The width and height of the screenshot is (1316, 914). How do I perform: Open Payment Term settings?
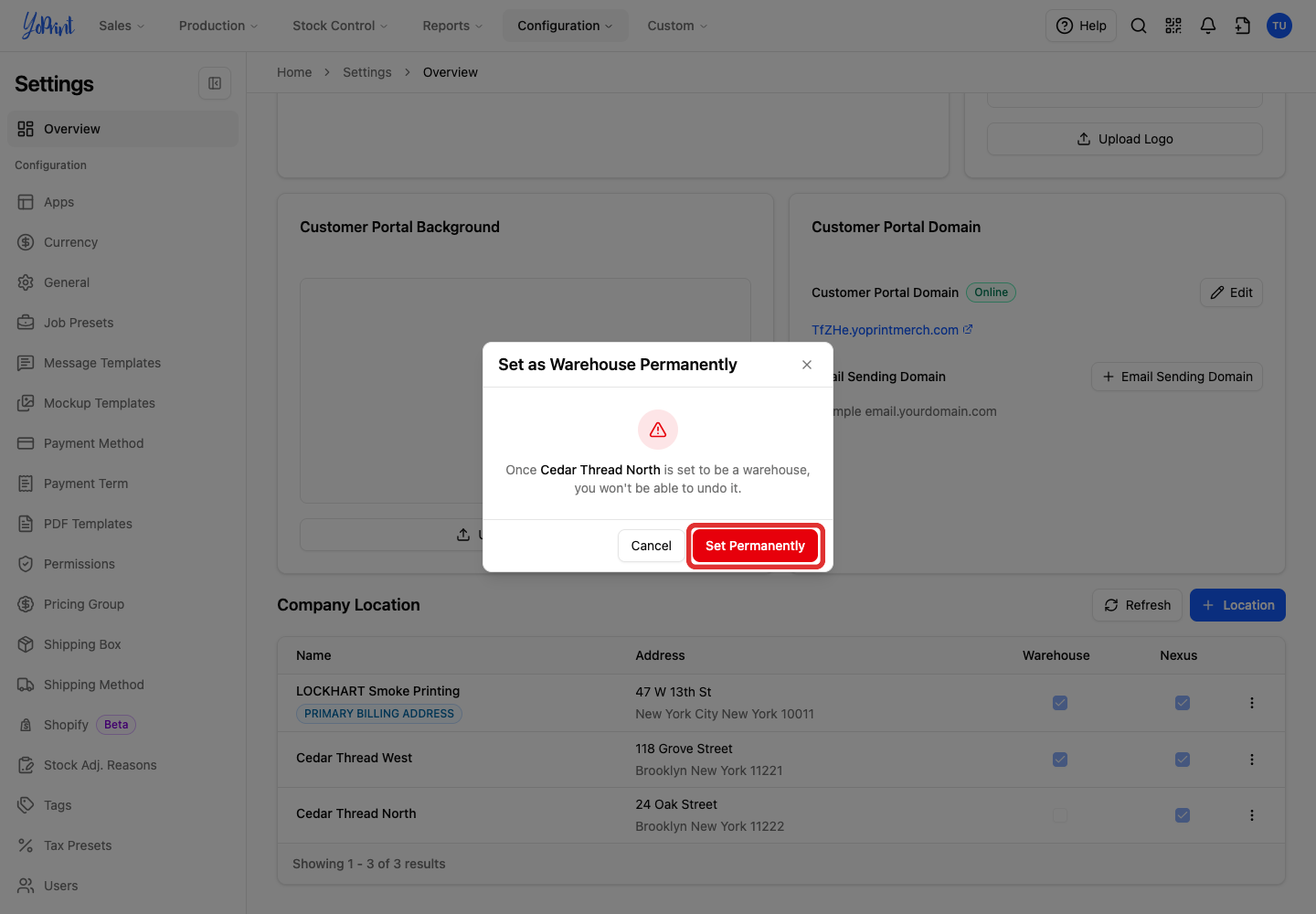pos(122,484)
